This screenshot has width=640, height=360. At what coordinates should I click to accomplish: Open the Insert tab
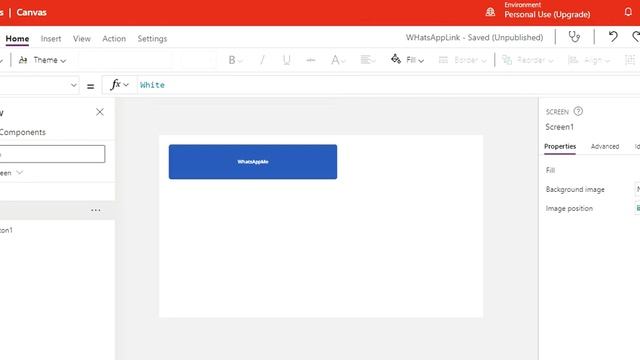[51, 38]
